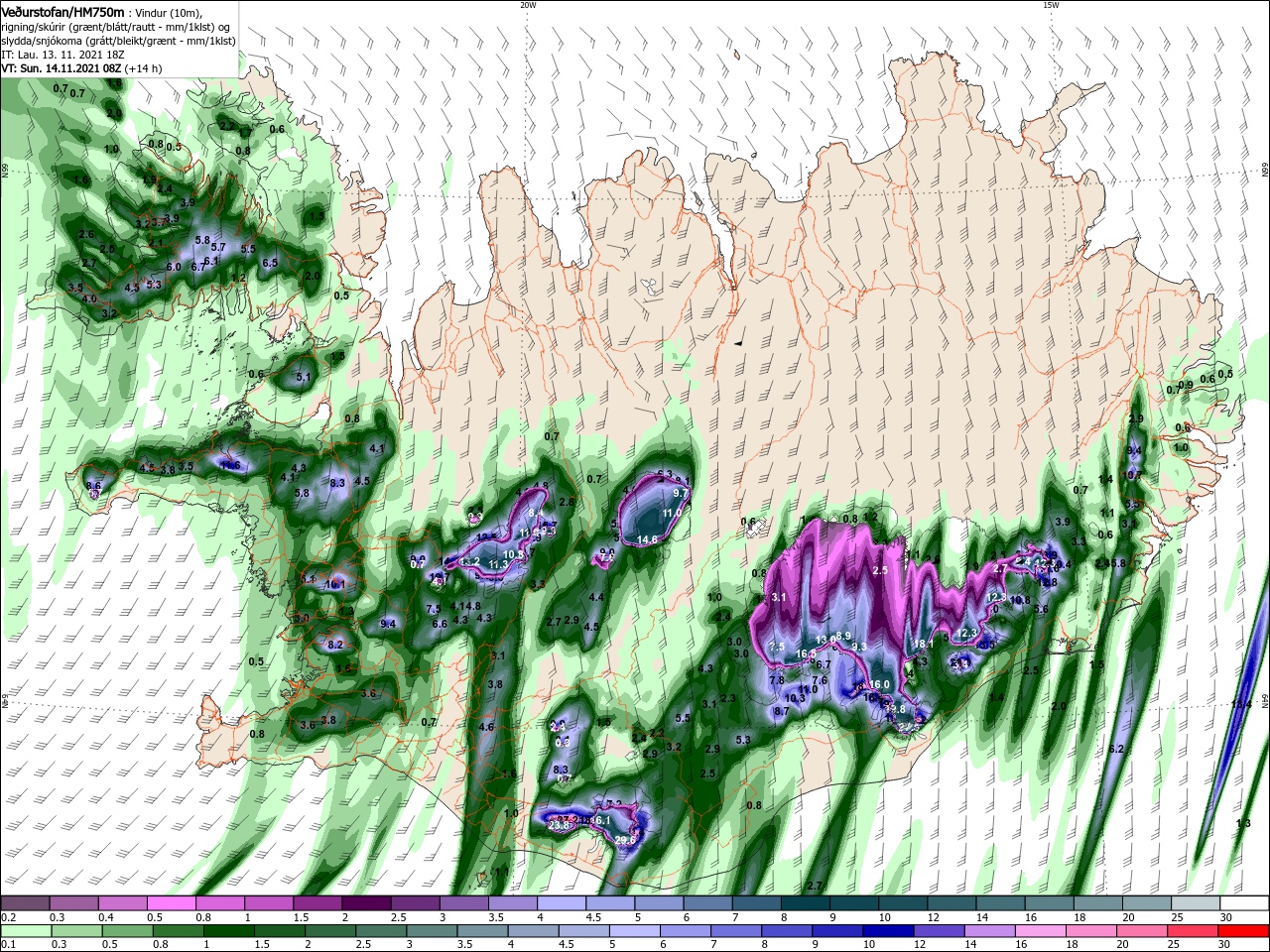
Task: Click the '20W' longitude label
Action: click(x=528, y=5)
